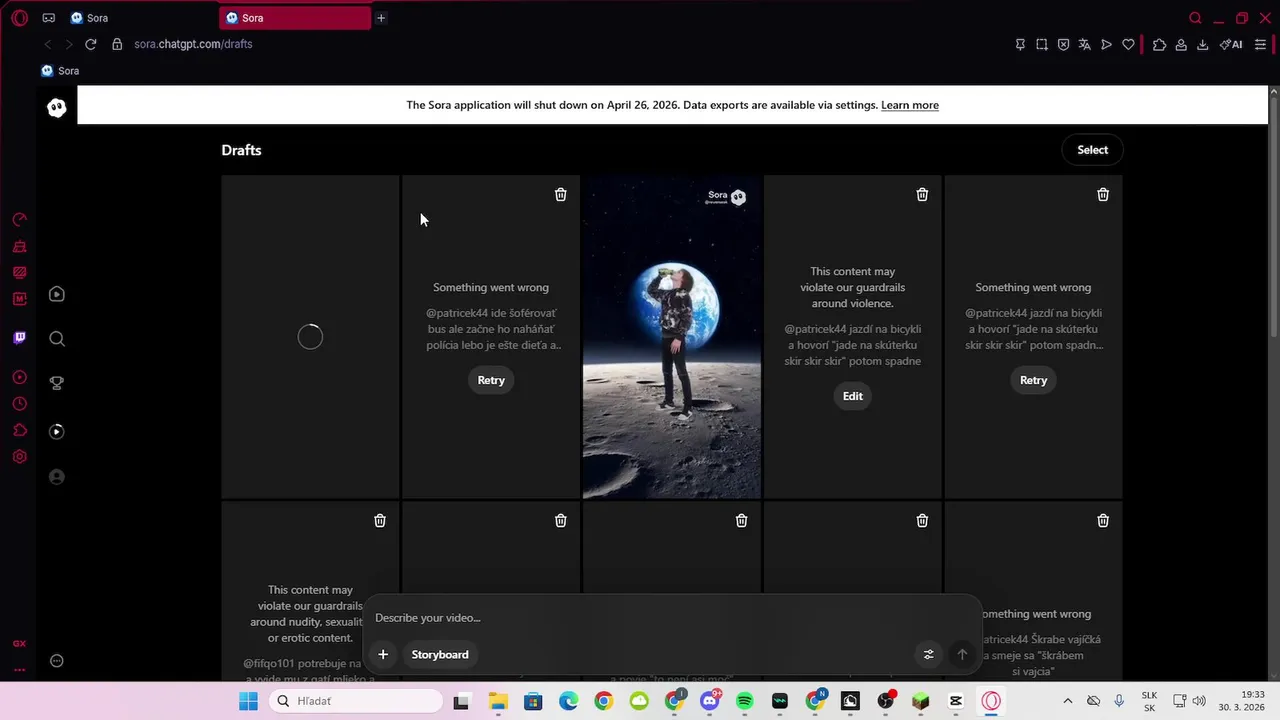This screenshot has width=1280, height=720.
Task: Click the plus attach icon in prompt box
Action: (x=383, y=654)
